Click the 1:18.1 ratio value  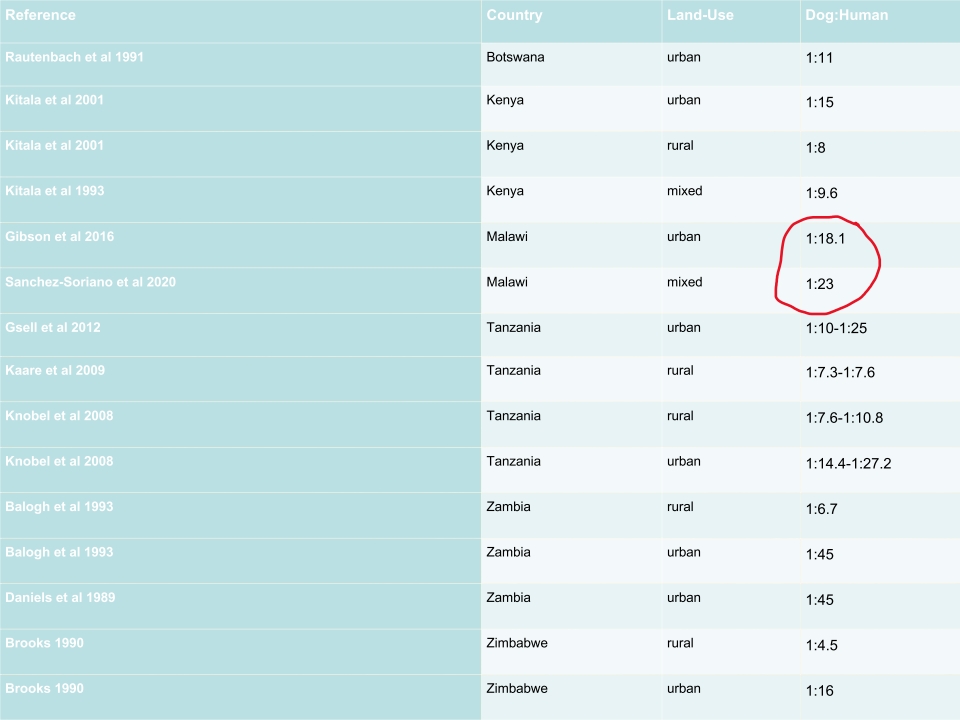pyautogui.click(x=825, y=239)
